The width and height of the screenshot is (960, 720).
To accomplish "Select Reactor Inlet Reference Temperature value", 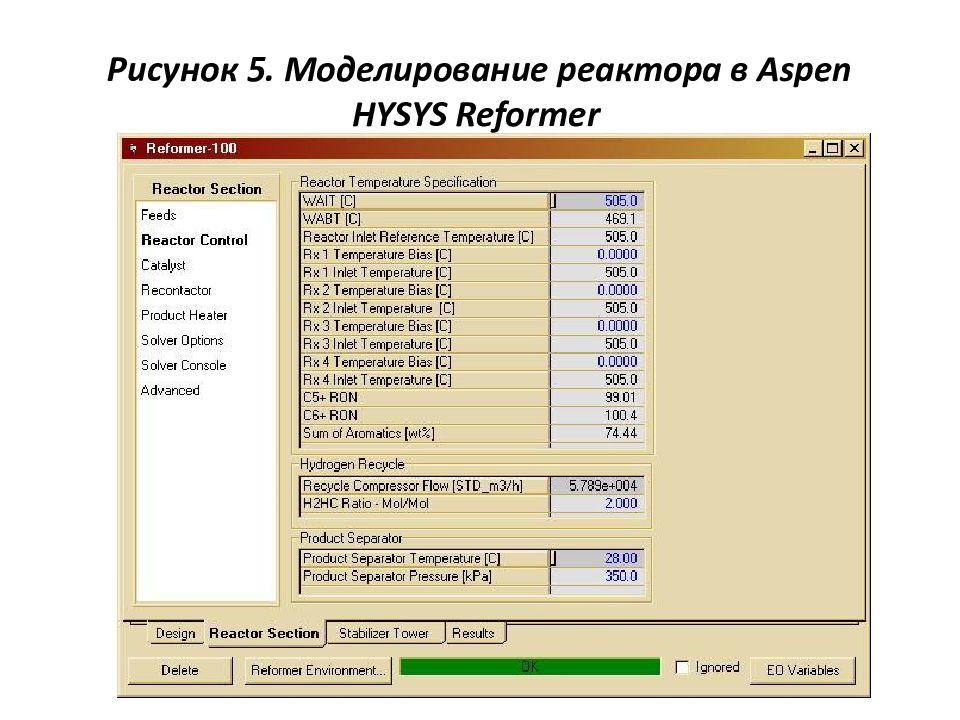I will pos(597,236).
